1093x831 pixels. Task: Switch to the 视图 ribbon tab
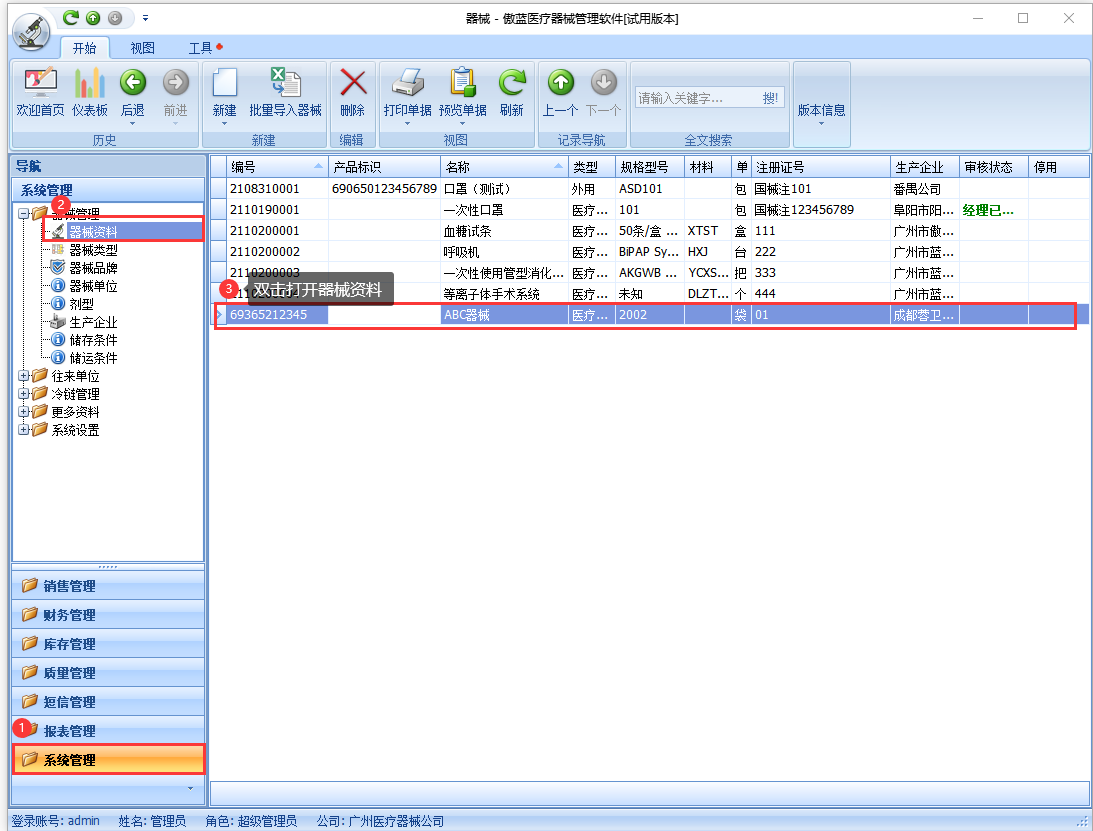142,47
